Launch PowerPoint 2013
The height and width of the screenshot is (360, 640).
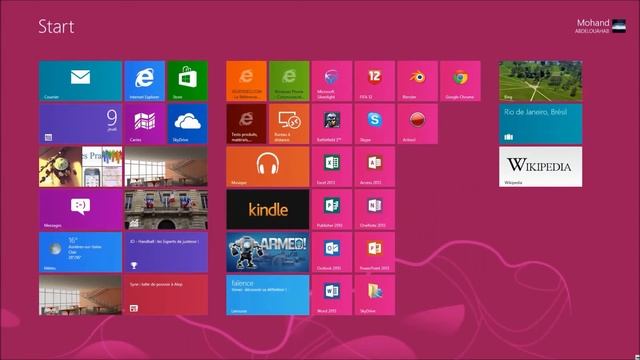[375, 252]
